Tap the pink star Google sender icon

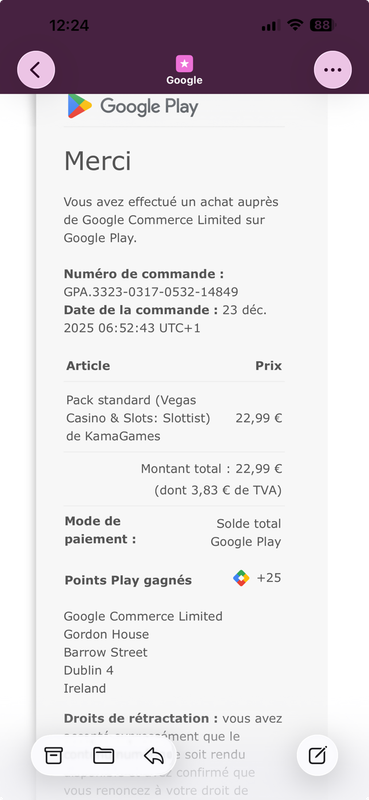point(184,64)
